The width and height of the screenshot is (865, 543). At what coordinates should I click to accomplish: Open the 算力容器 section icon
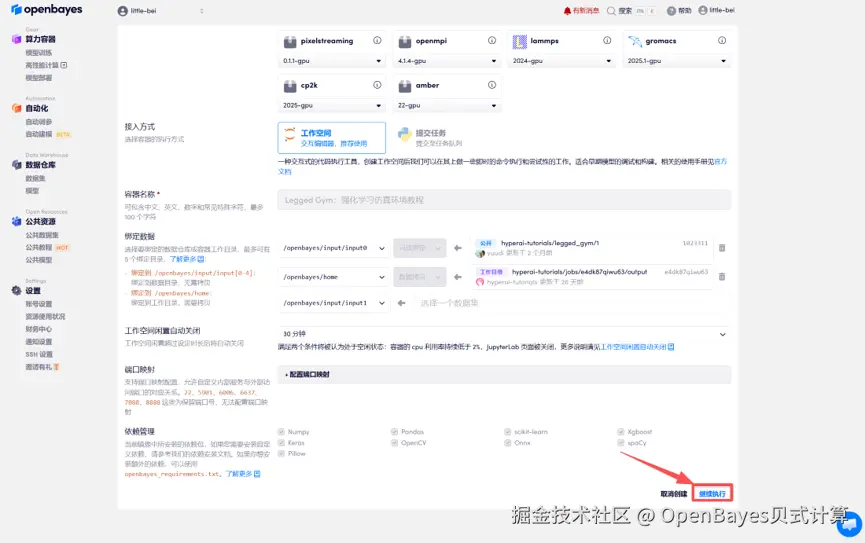[17, 39]
